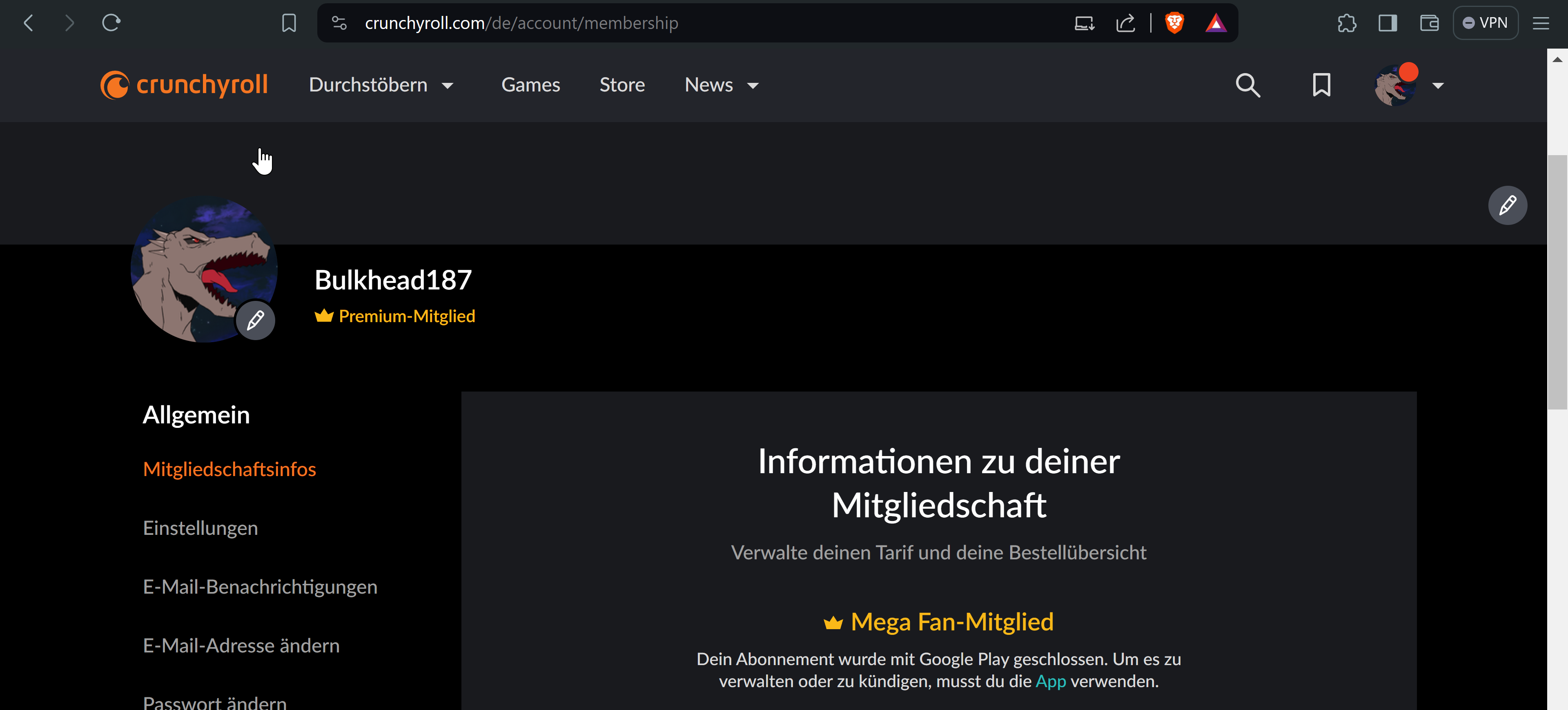Open browser extensions puzzle icon
Screen dimensions: 1568x710
pyautogui.click(x=1346, y=23)
